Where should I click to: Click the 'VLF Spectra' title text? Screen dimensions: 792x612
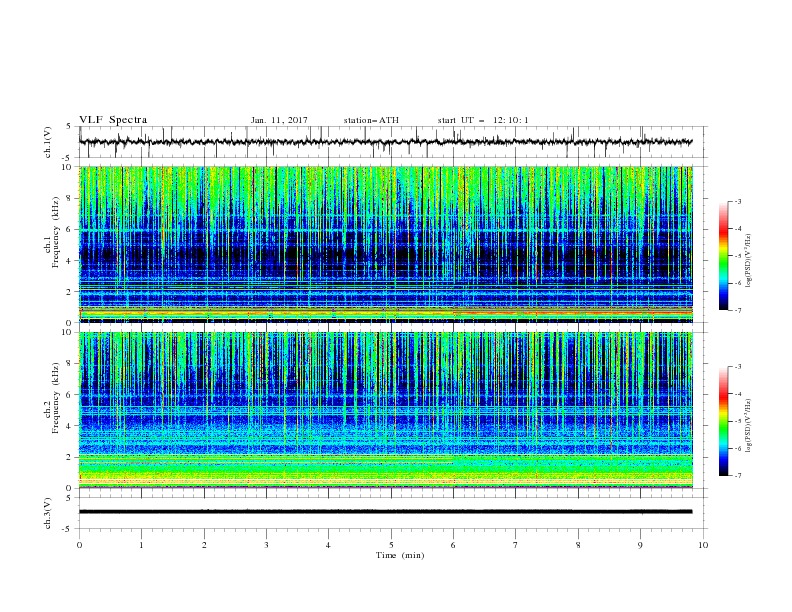tap(113, 120)
